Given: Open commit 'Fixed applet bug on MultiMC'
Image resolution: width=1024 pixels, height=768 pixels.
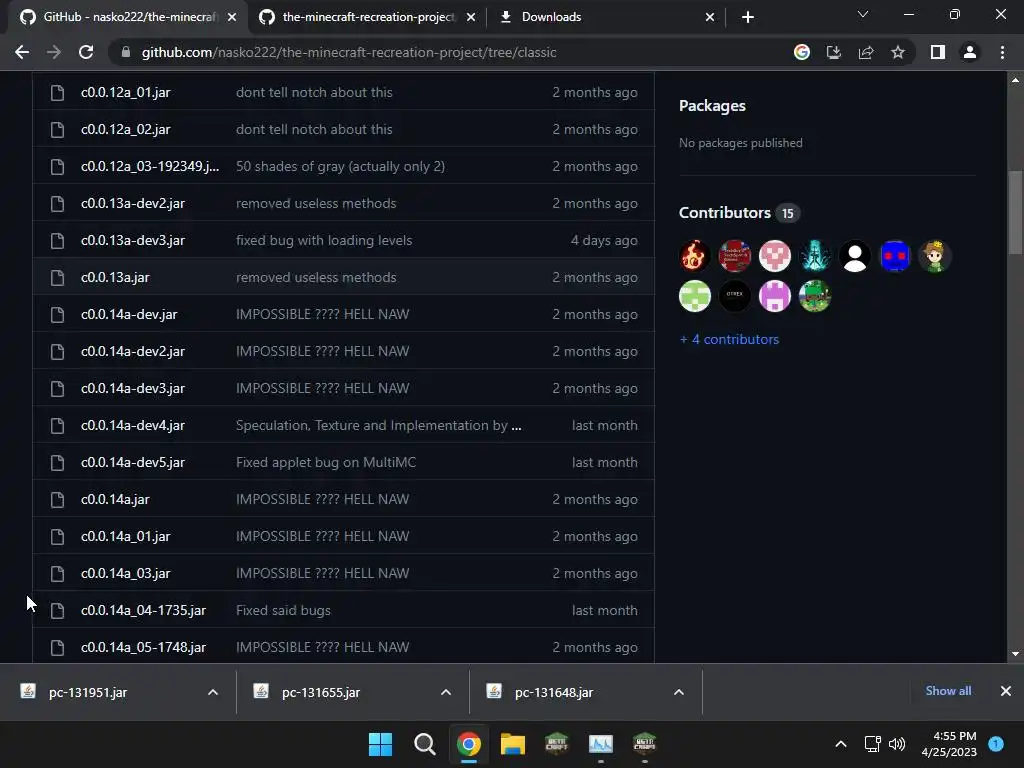Looking at the screenshot, I should click(326, 462).
